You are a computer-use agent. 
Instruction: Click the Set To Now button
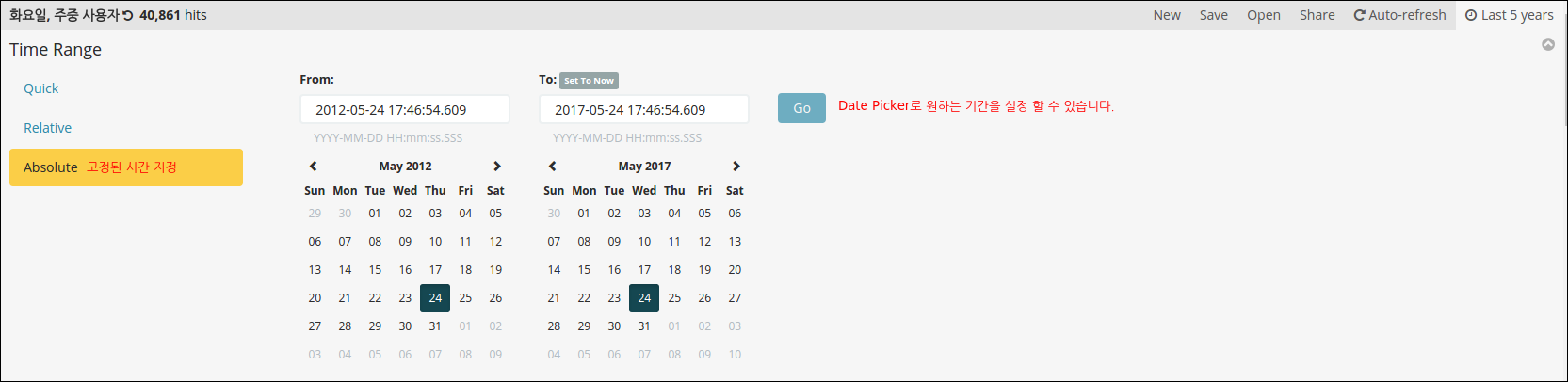click(589, 81)
